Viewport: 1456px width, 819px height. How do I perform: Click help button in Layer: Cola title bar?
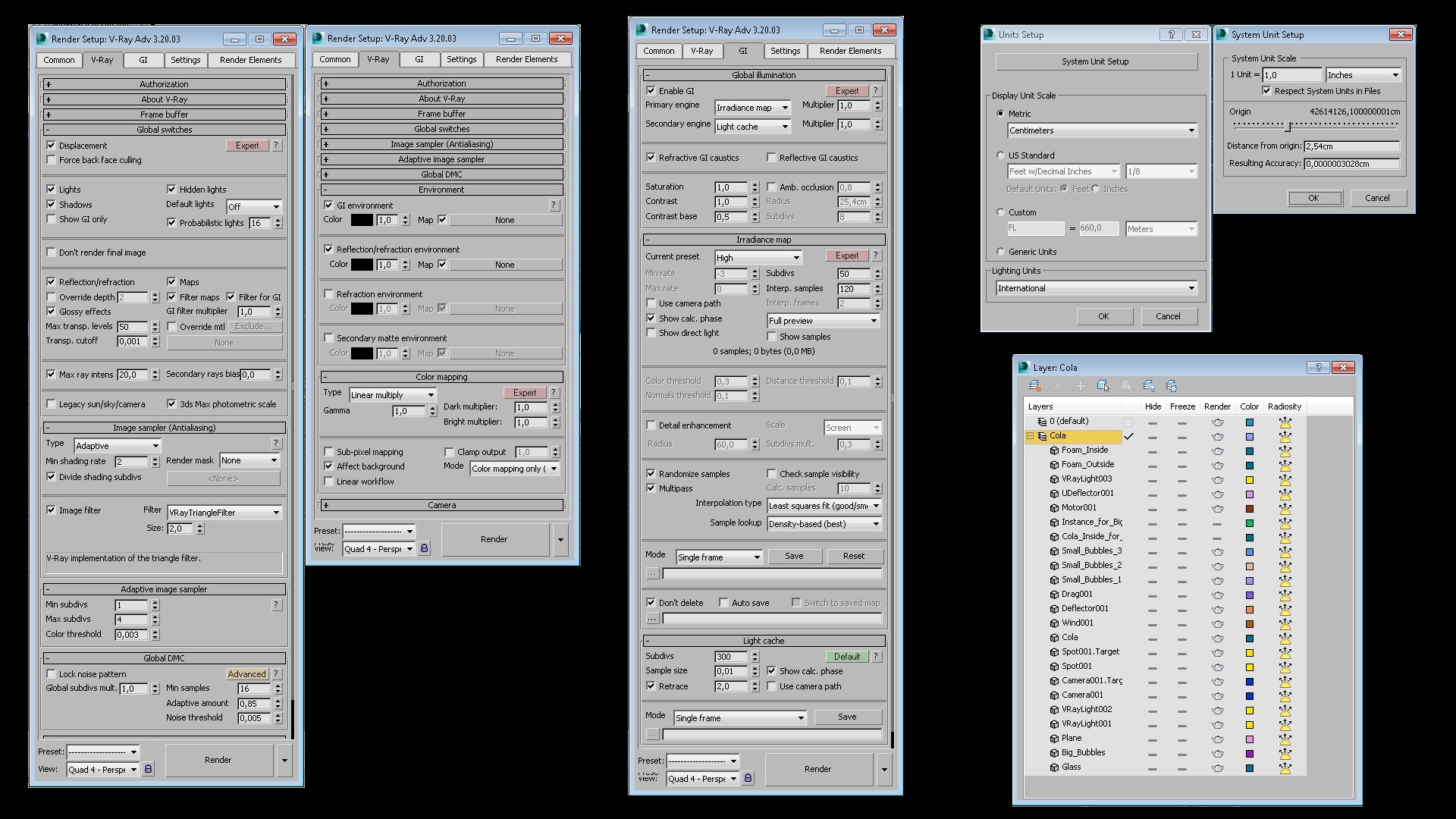1318,367
